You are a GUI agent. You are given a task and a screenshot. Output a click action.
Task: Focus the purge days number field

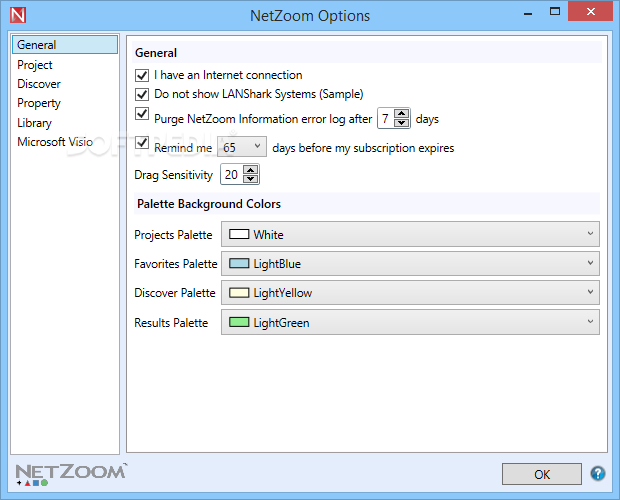386,118
